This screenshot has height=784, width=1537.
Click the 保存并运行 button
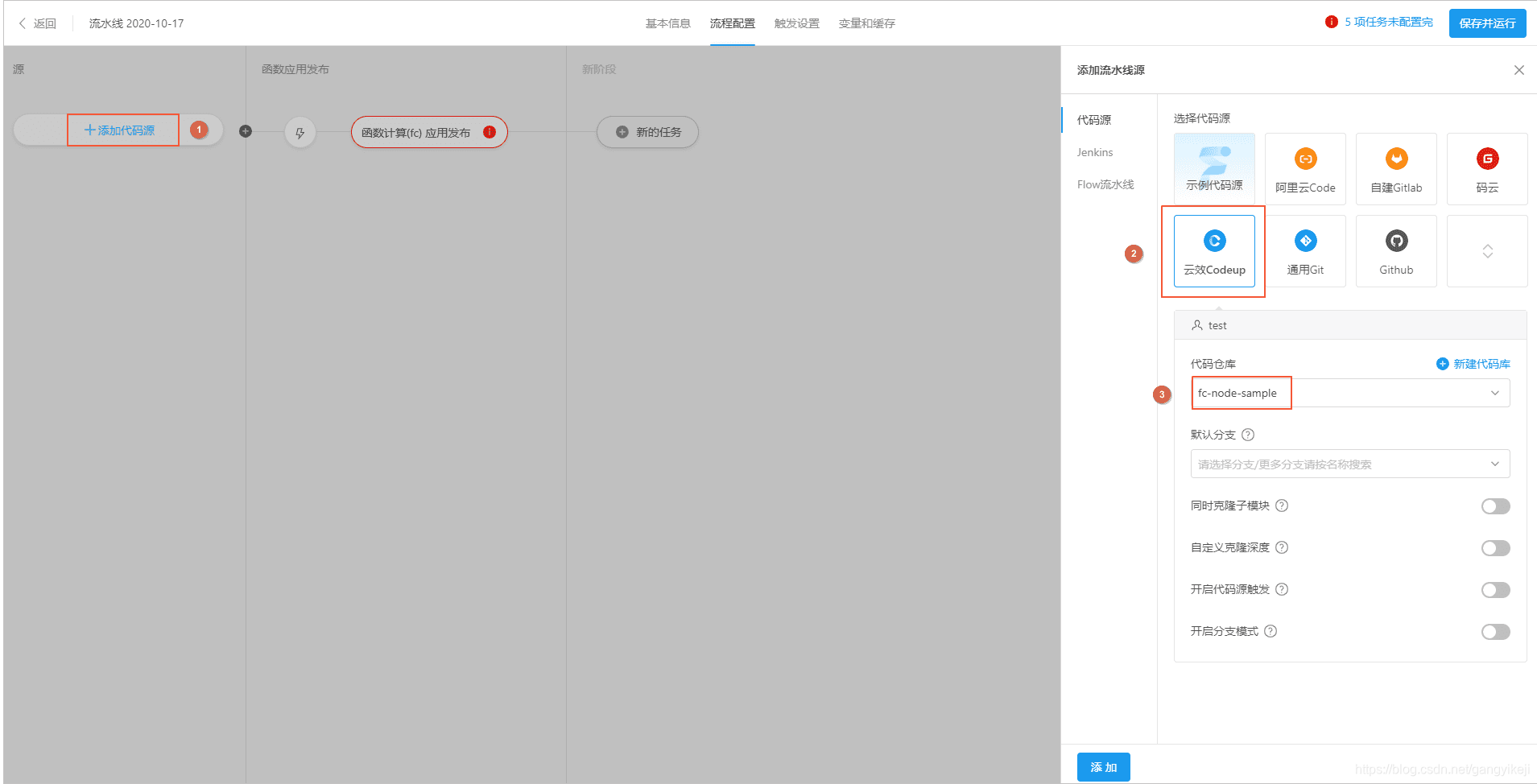[1487, 23]
